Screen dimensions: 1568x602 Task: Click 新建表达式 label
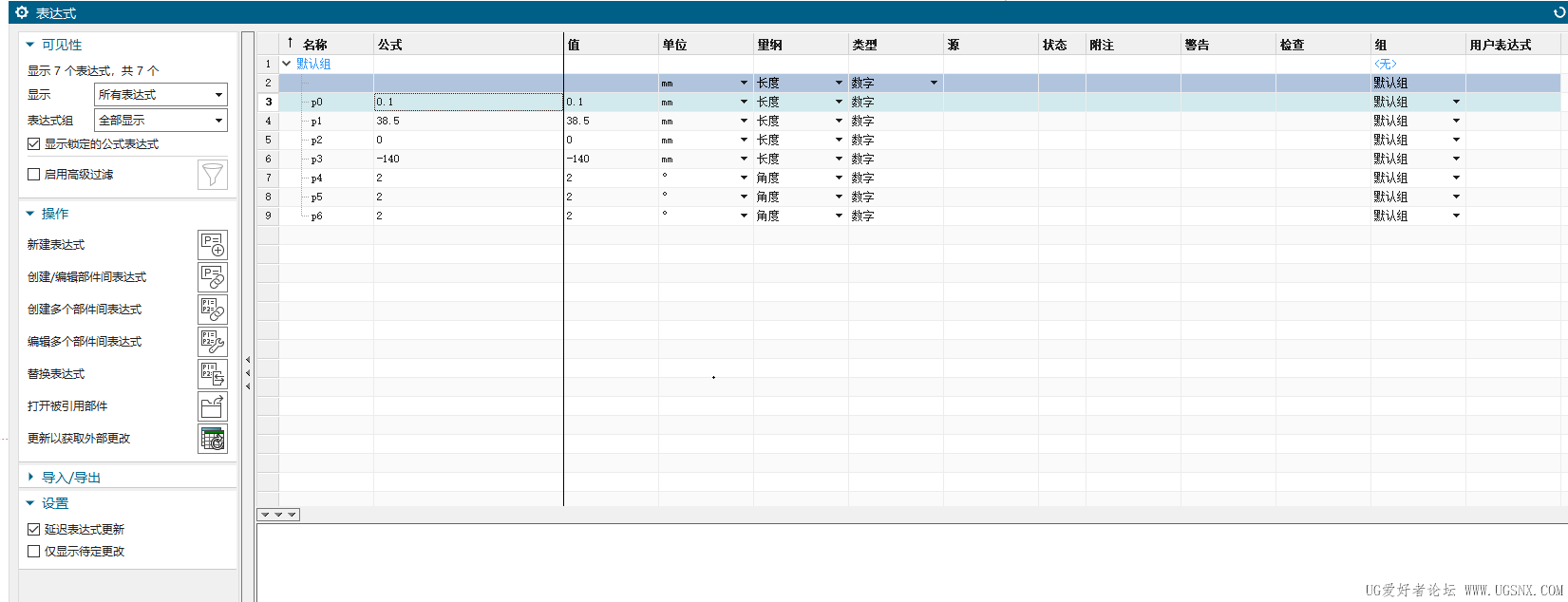point(56,245)
